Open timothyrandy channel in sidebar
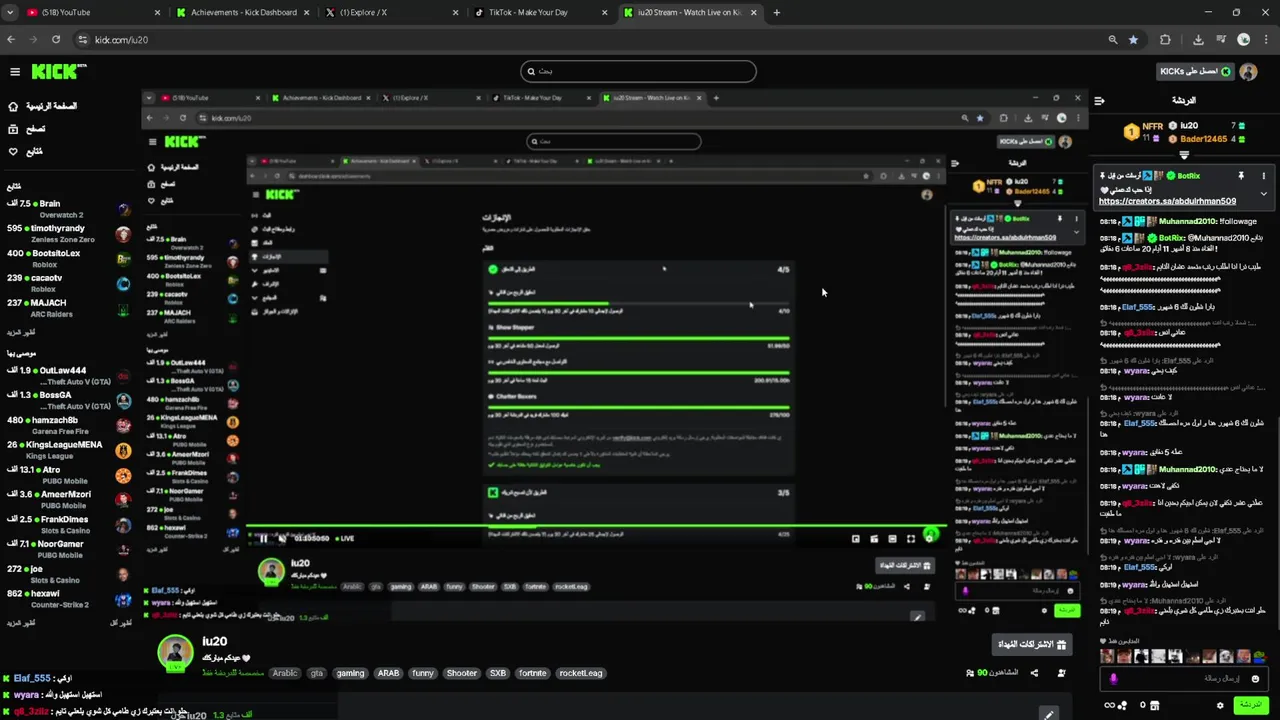This screenshot has width=1280, height=720. [x=68, y=234]
